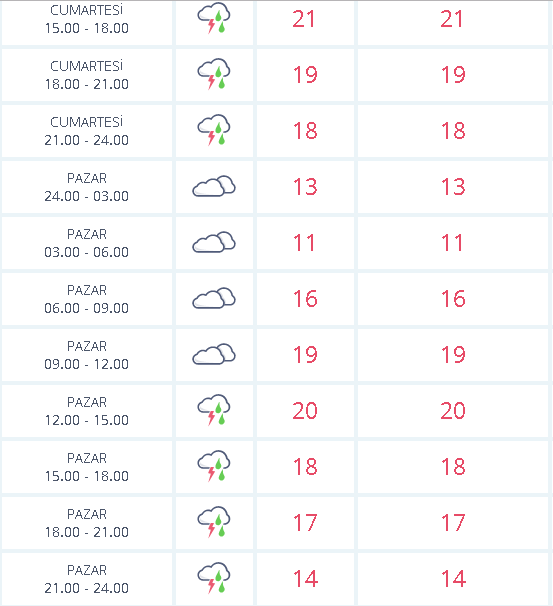Select the Cumartesi 21.00 - 24.00 time label

coord(87,131)
